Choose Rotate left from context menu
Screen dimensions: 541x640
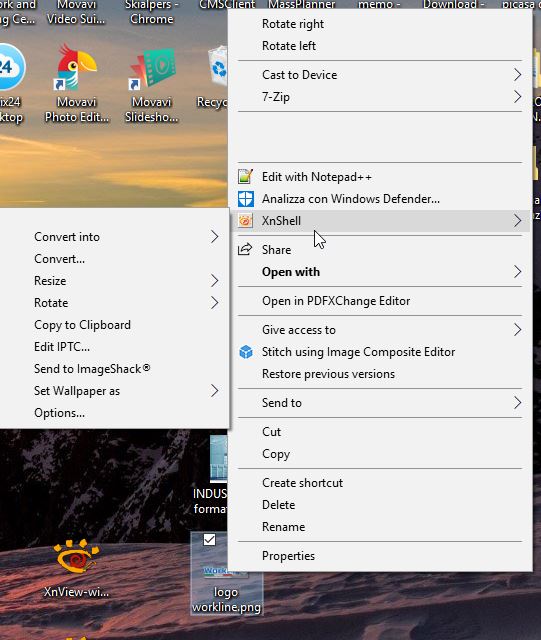pos(380,46)
